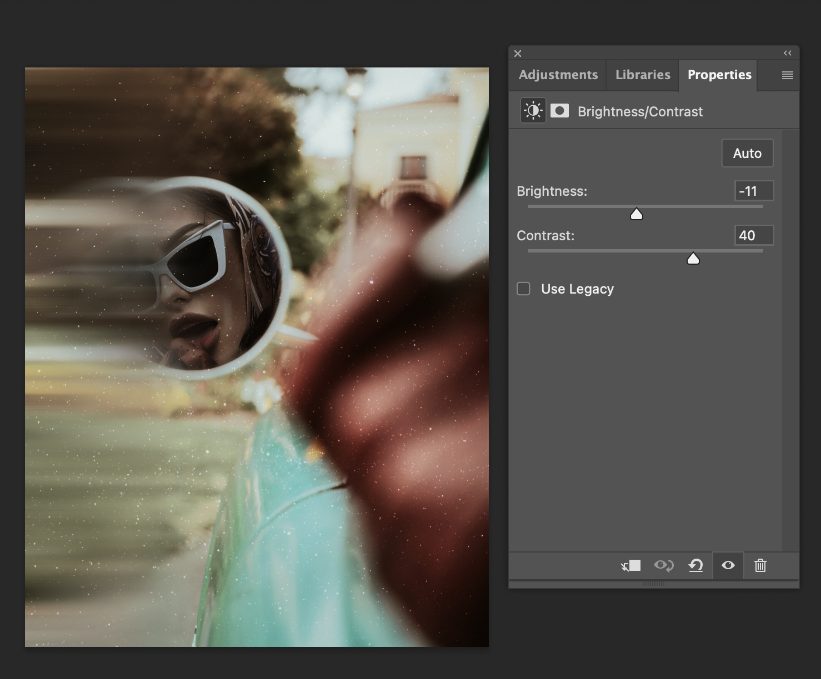The image size is (821, 679).
Task: Click the panel bottom resize grip
Action: 653,584
